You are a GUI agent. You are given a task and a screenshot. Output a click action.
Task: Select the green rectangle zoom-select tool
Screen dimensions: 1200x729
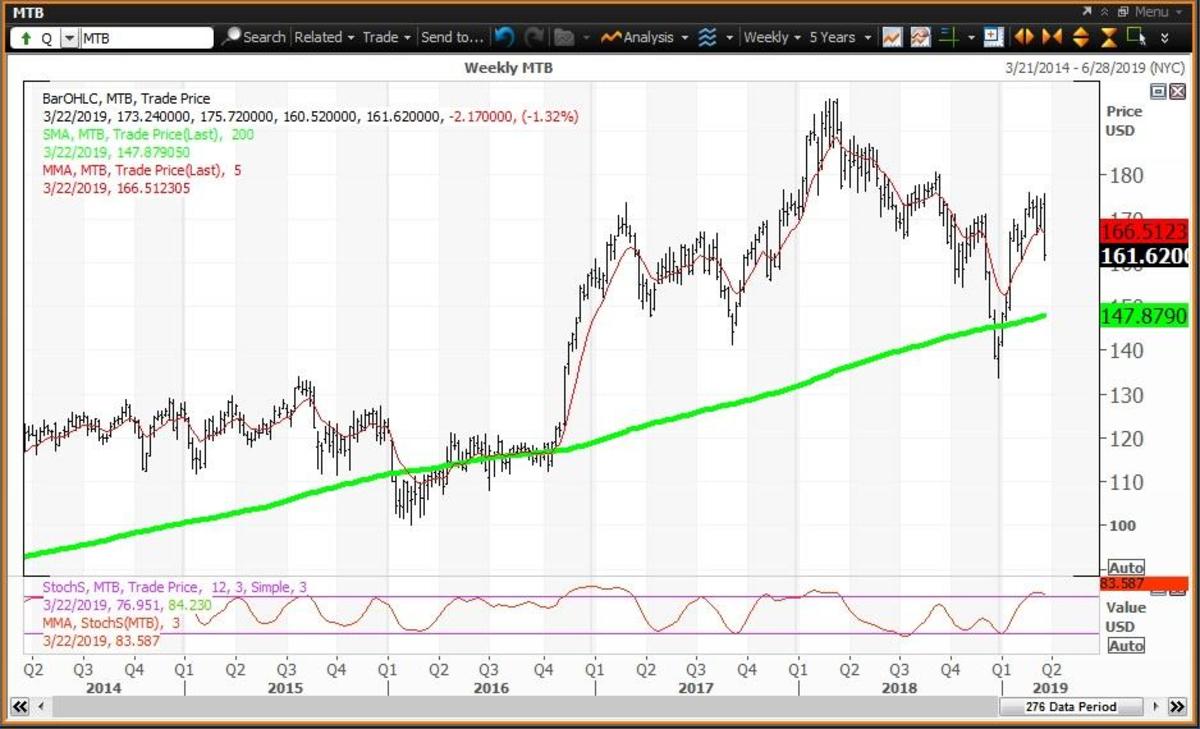1135,37
